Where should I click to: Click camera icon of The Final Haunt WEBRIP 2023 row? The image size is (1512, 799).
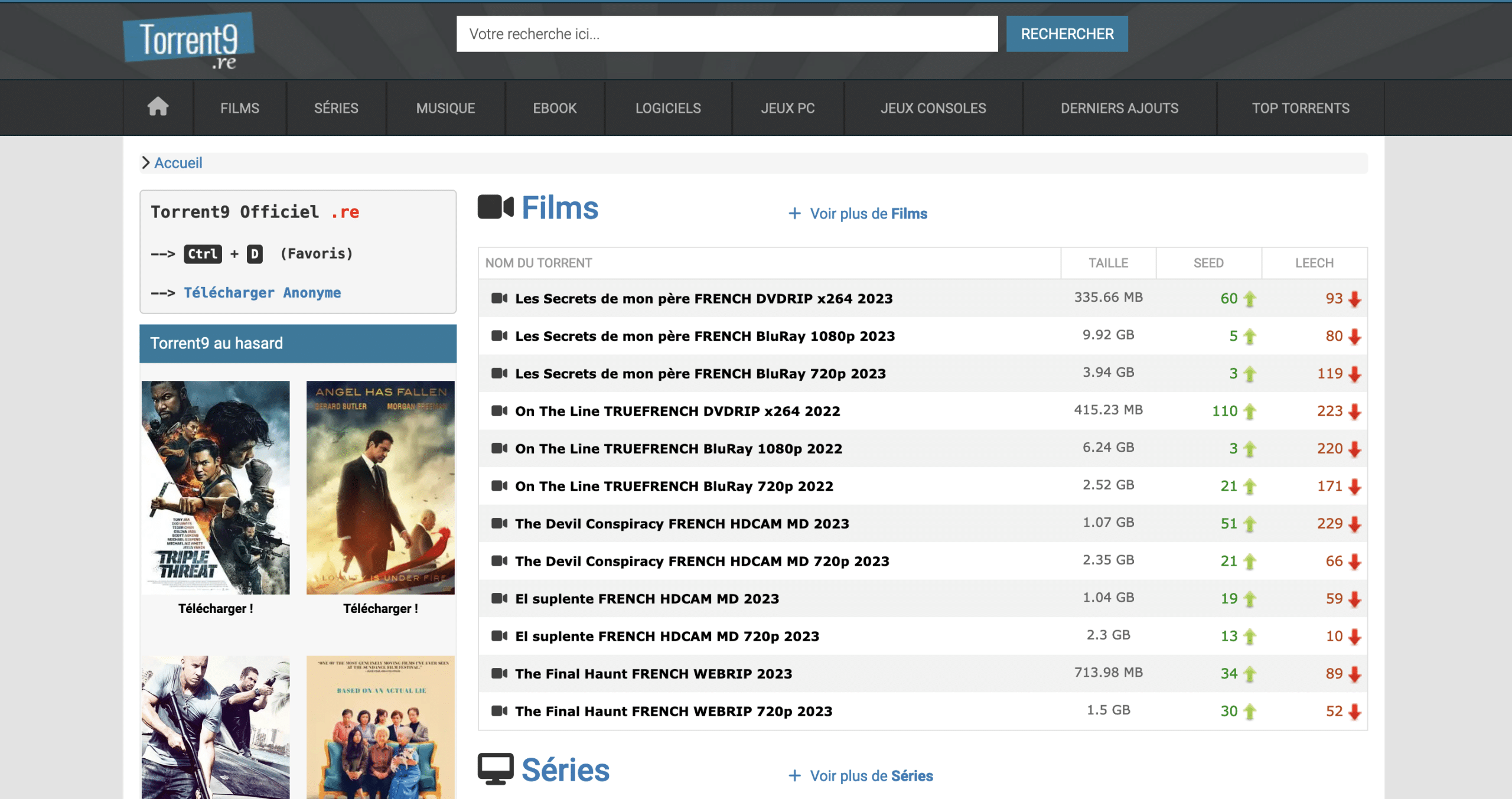499,673
